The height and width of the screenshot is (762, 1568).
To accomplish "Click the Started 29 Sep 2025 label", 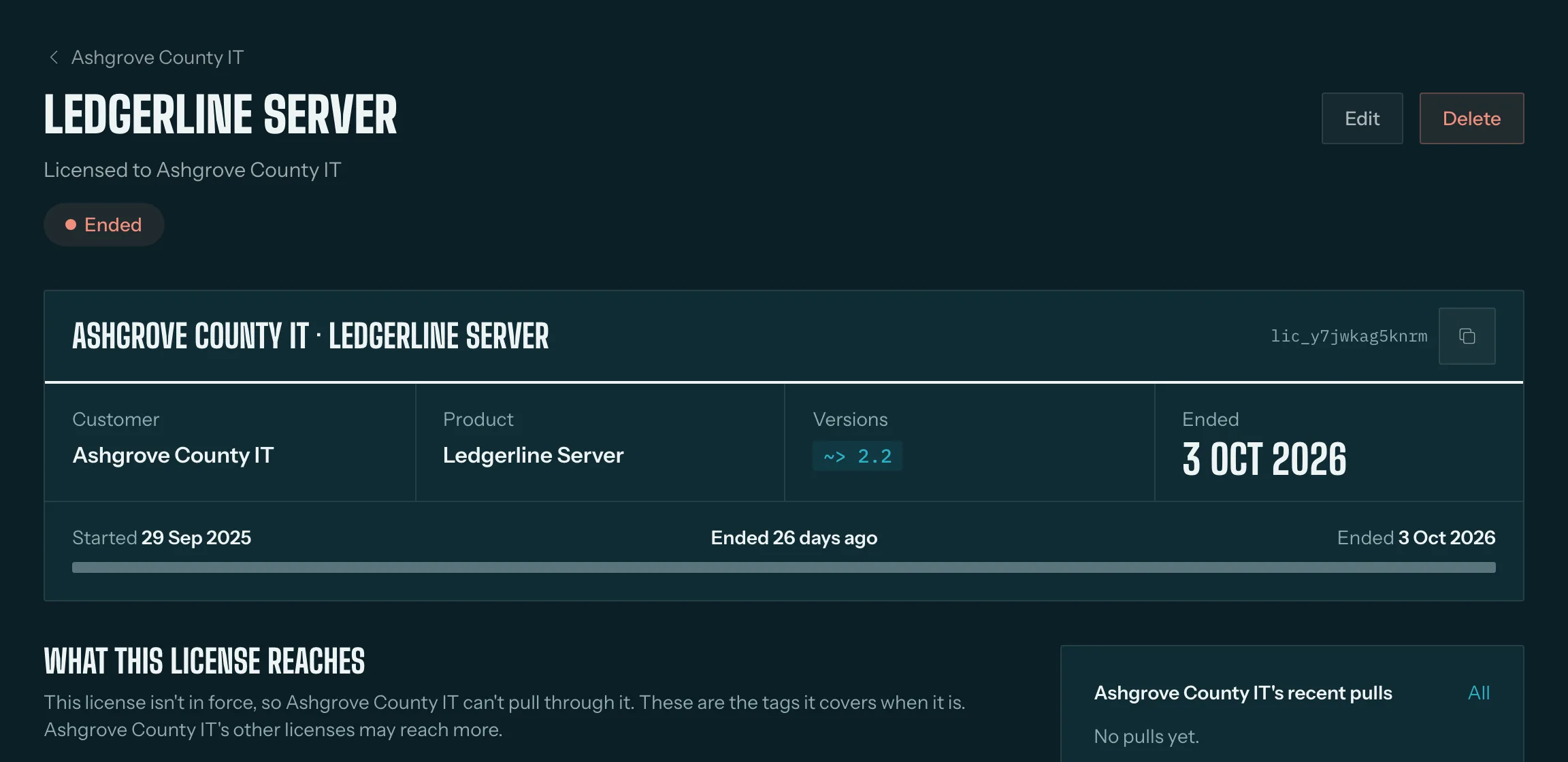I will click(161, 537).
